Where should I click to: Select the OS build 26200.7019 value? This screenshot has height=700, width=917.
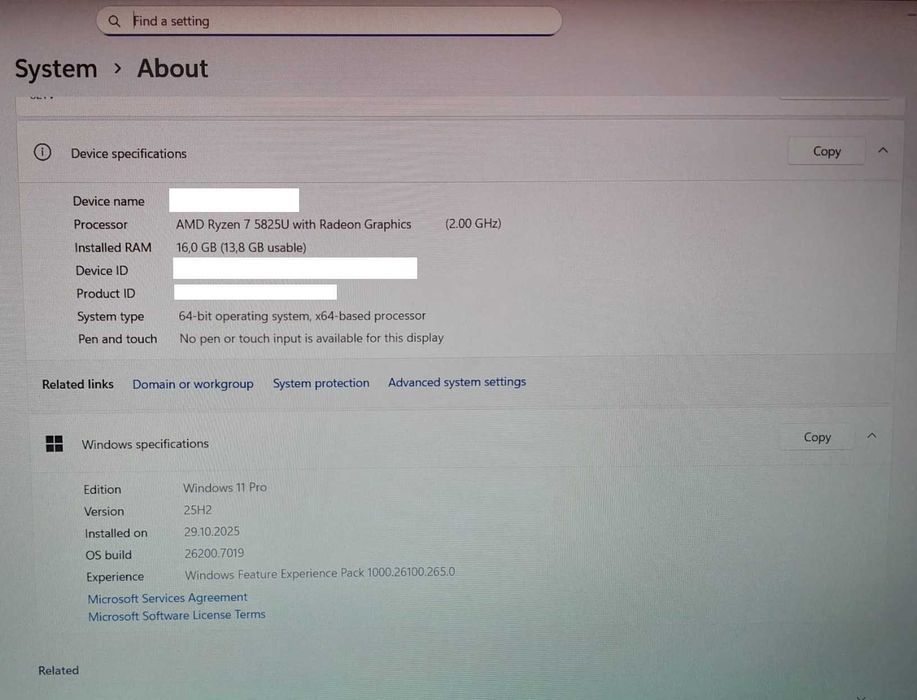point(214,553)
